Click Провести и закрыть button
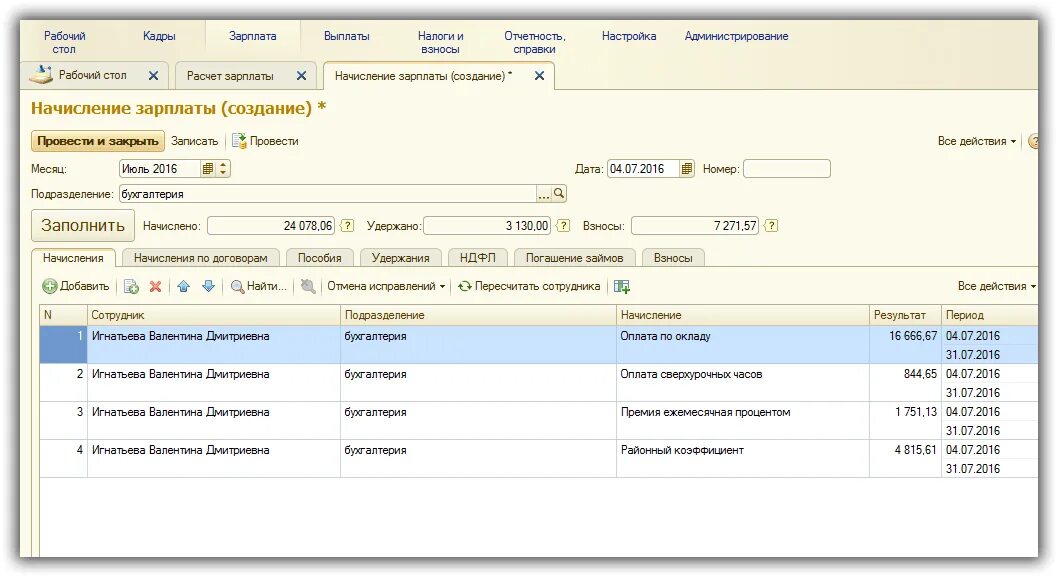 coord(98,141)
